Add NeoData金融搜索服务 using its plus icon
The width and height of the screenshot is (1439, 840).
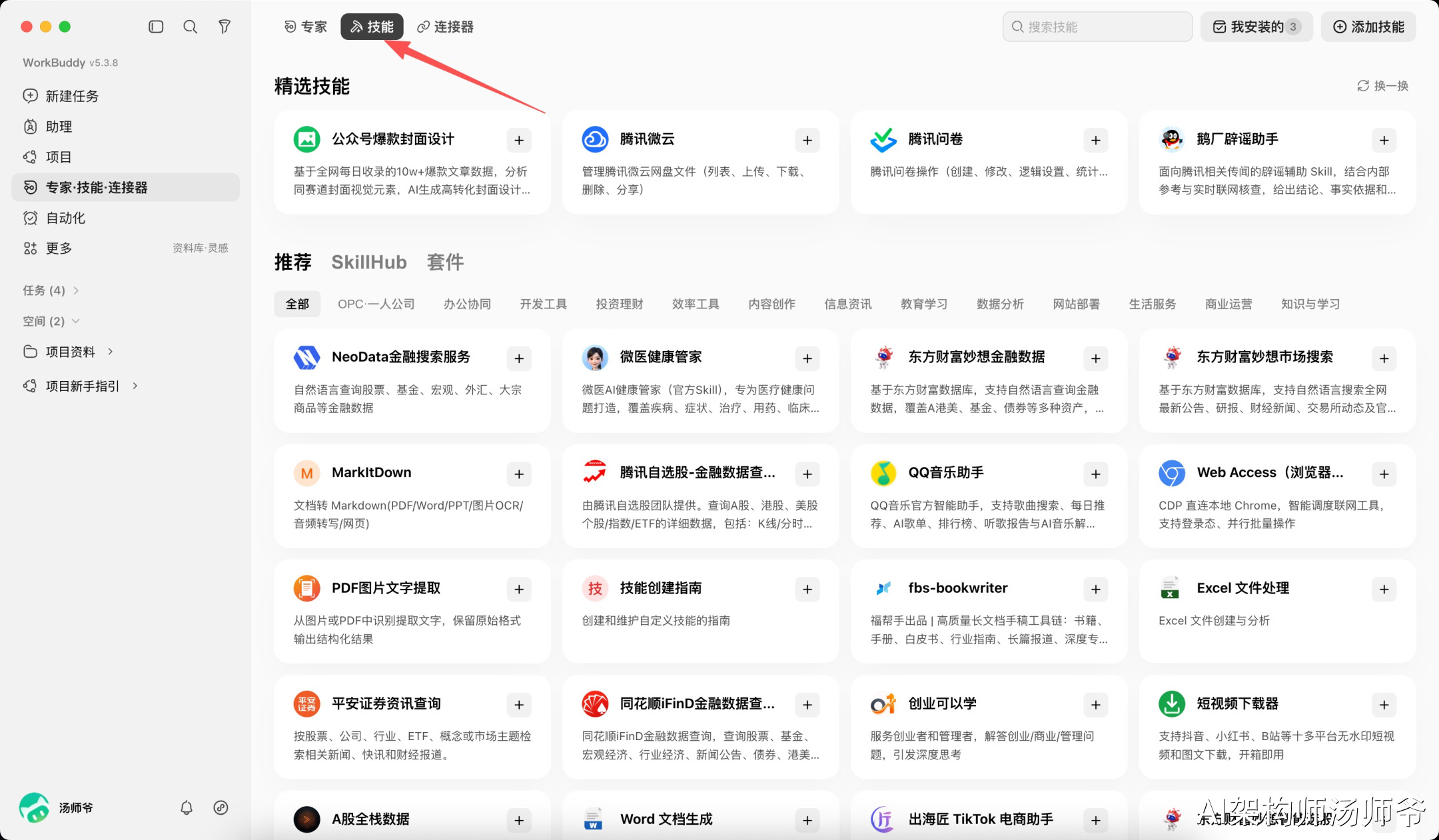(x=519, y=358)
